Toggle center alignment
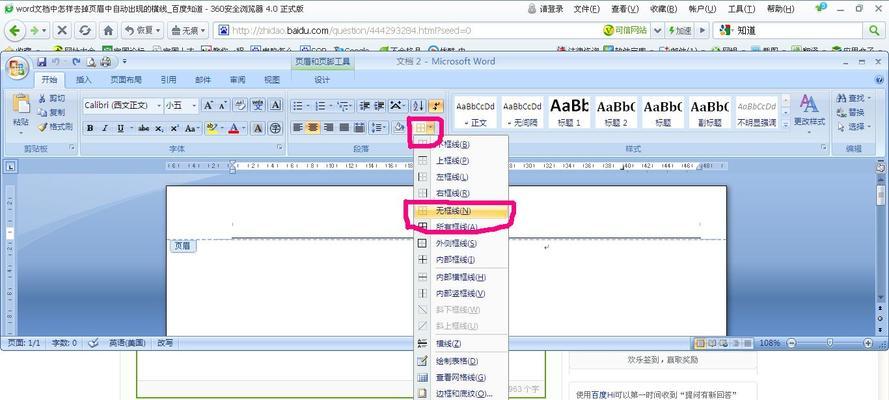This screenshot has height=400, width=889. [312, 128]
